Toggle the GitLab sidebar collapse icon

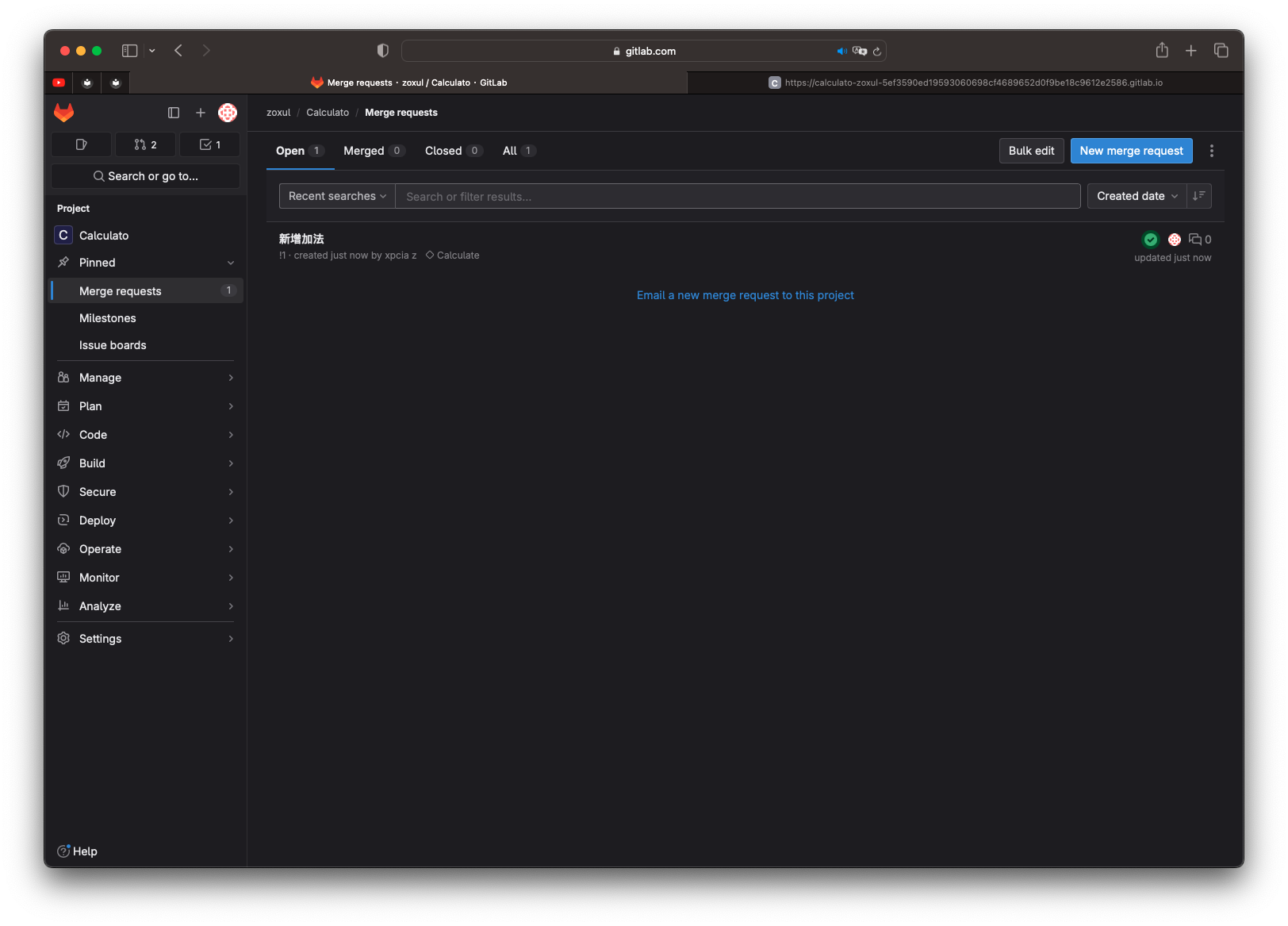(x=174, y=113)
